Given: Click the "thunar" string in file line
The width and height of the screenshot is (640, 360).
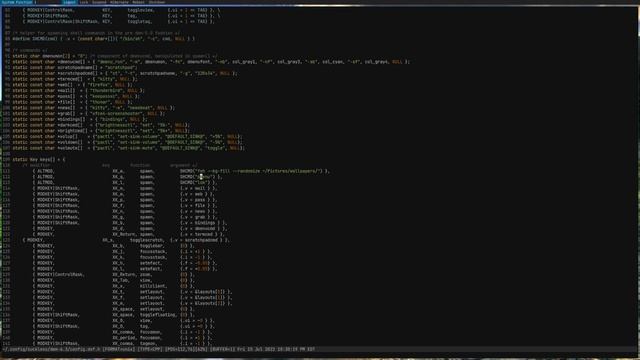Looking at the screenshot, I should click(99, 102).
